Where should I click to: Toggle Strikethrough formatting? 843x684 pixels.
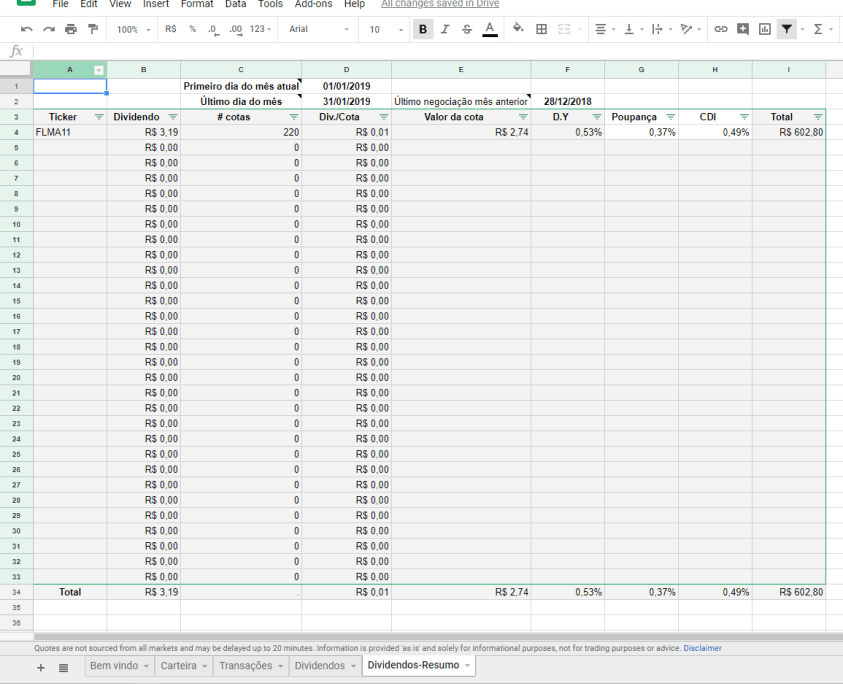point(467,29)
